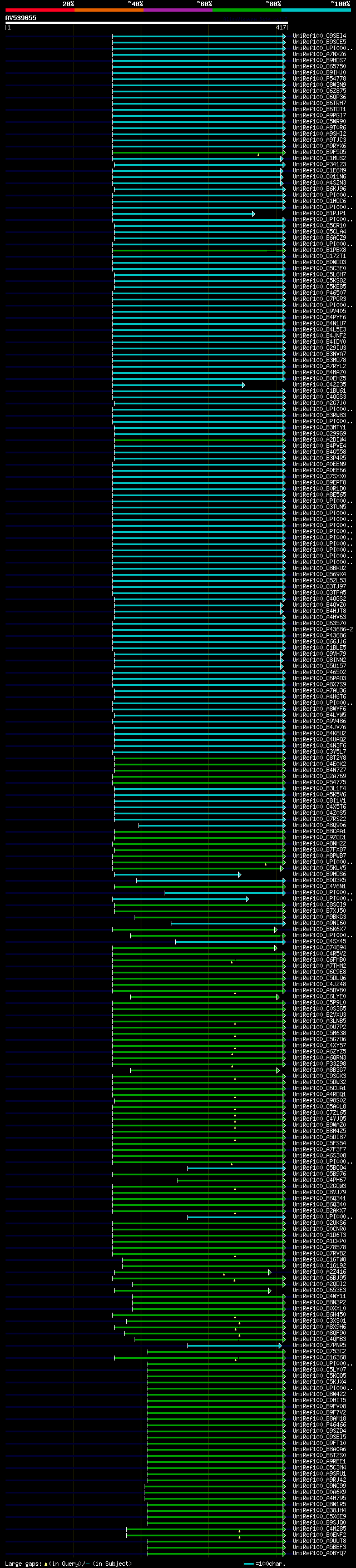
Task: Select UniRef100_P54775 label
Action: pyautogui.click(x=319, y=782)
